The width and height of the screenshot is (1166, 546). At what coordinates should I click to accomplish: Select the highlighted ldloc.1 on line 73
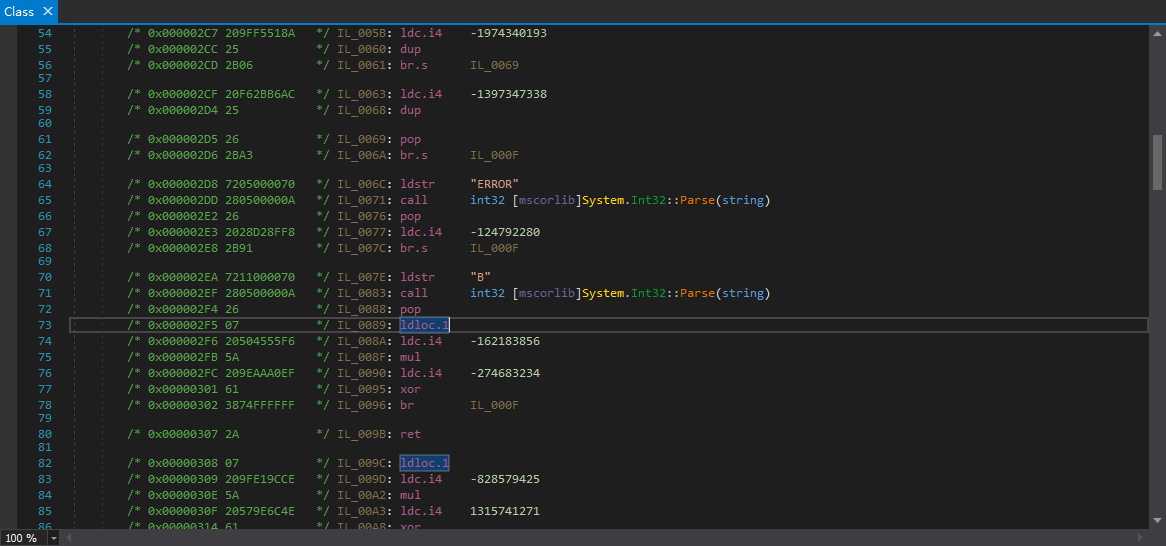click(424, 325)
